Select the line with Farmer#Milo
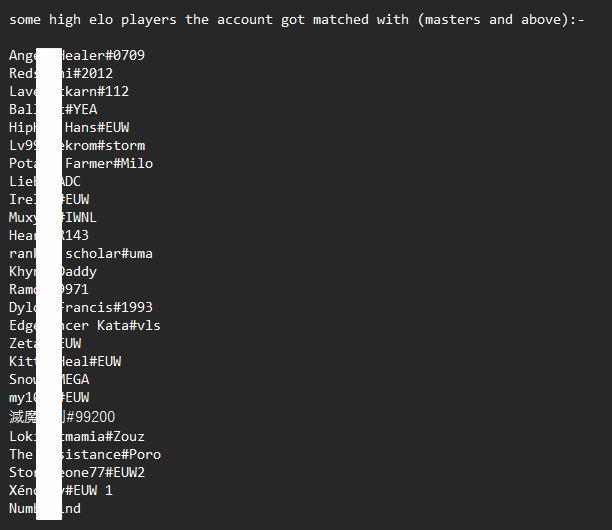The height and width of the screenshot is (530, 612). pyautogui.click(x=81, y=164)
